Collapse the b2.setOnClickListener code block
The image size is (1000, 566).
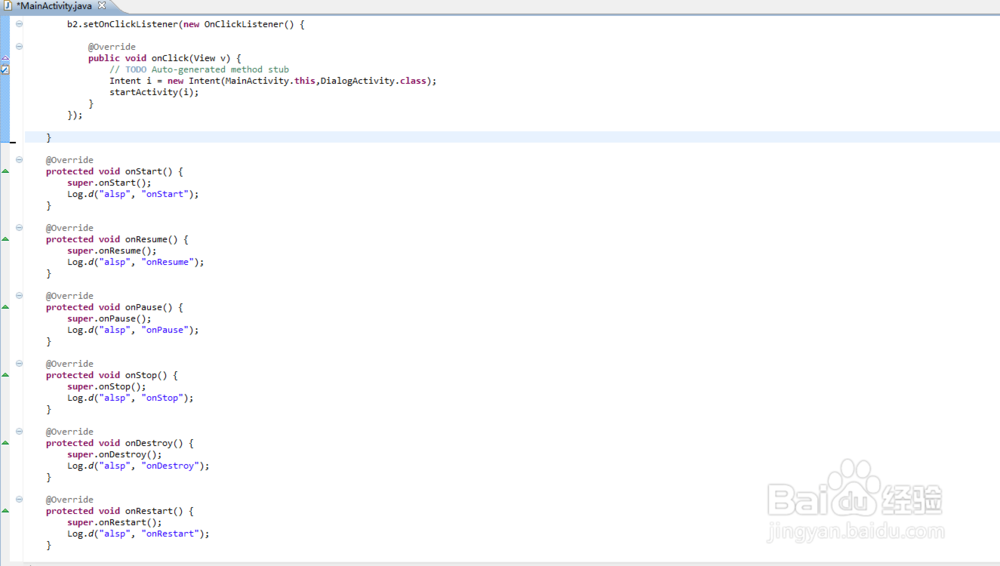19,24
